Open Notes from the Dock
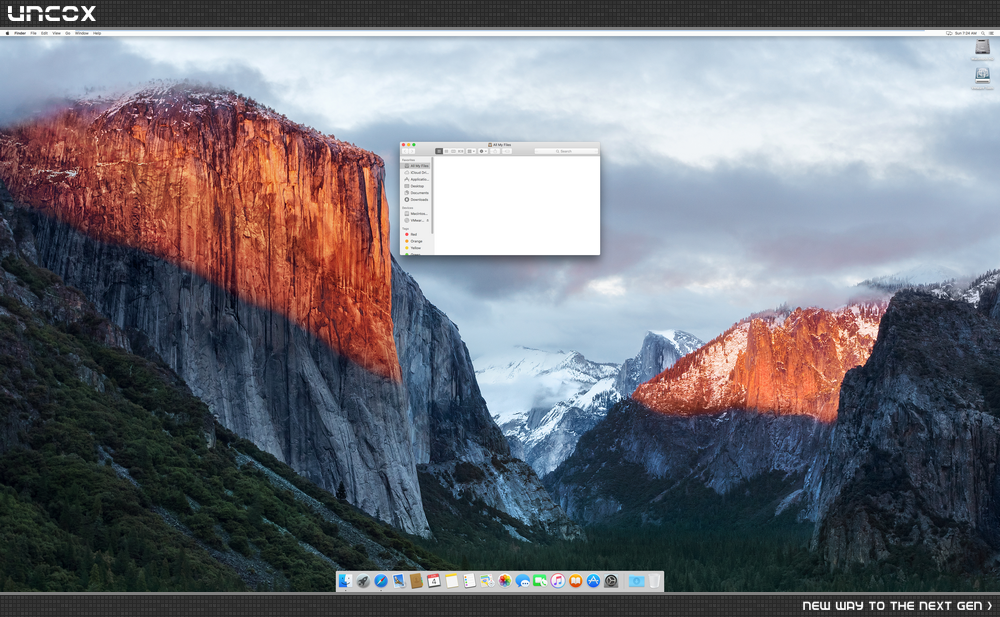Viewport: 1000px width, 617px height. click(x=452, y=581)
